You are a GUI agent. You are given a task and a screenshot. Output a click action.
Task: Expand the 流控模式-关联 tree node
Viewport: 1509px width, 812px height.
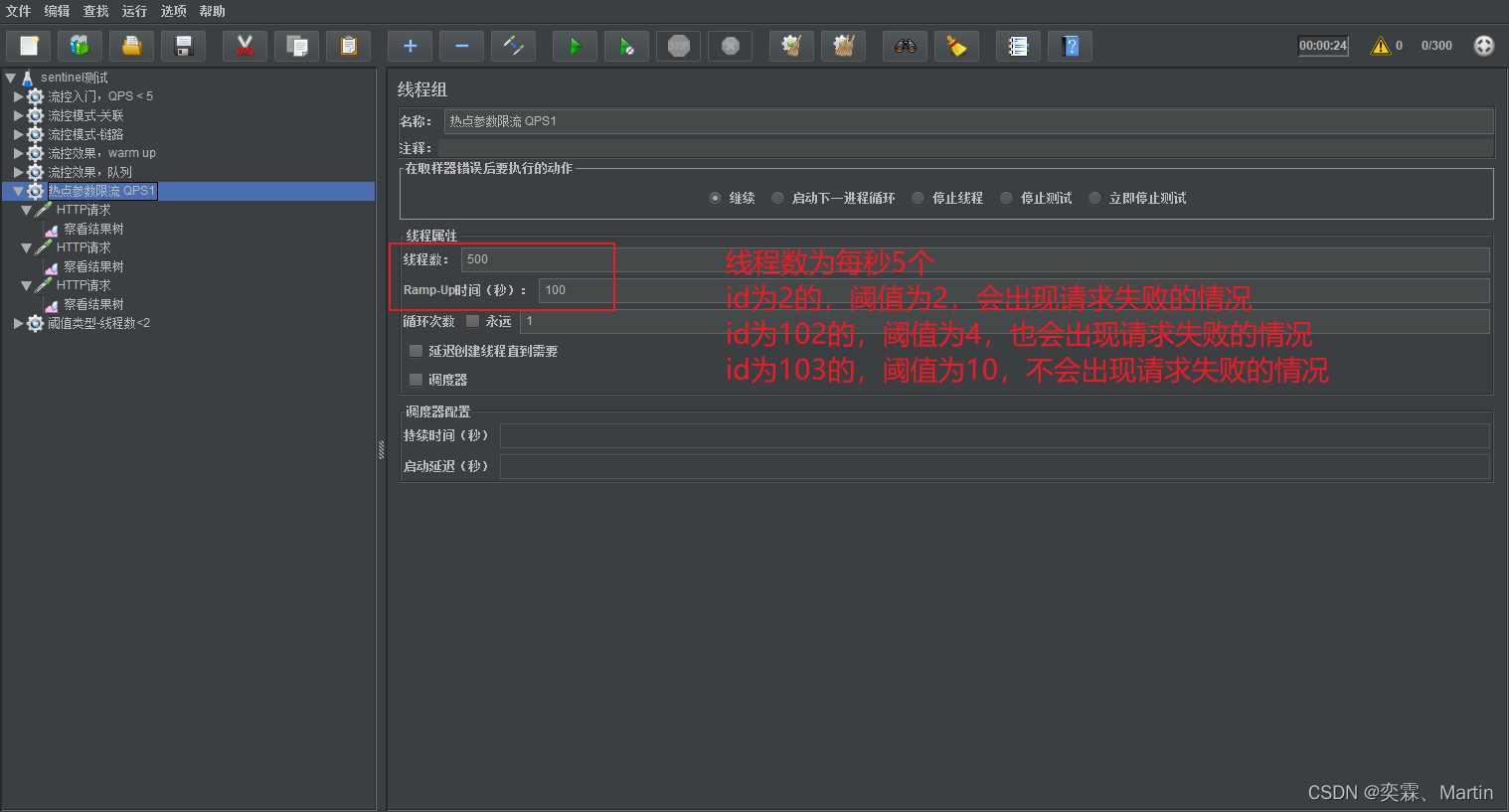(x=18, y=115)
